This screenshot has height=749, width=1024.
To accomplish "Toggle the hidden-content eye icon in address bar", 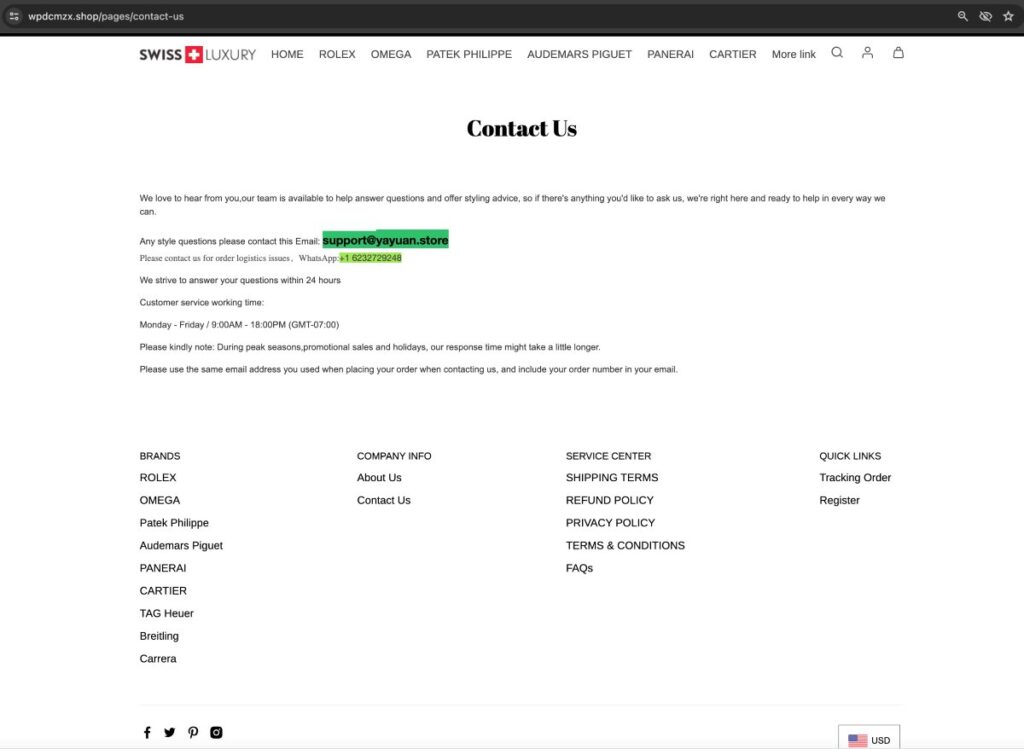I will (985, 16).
